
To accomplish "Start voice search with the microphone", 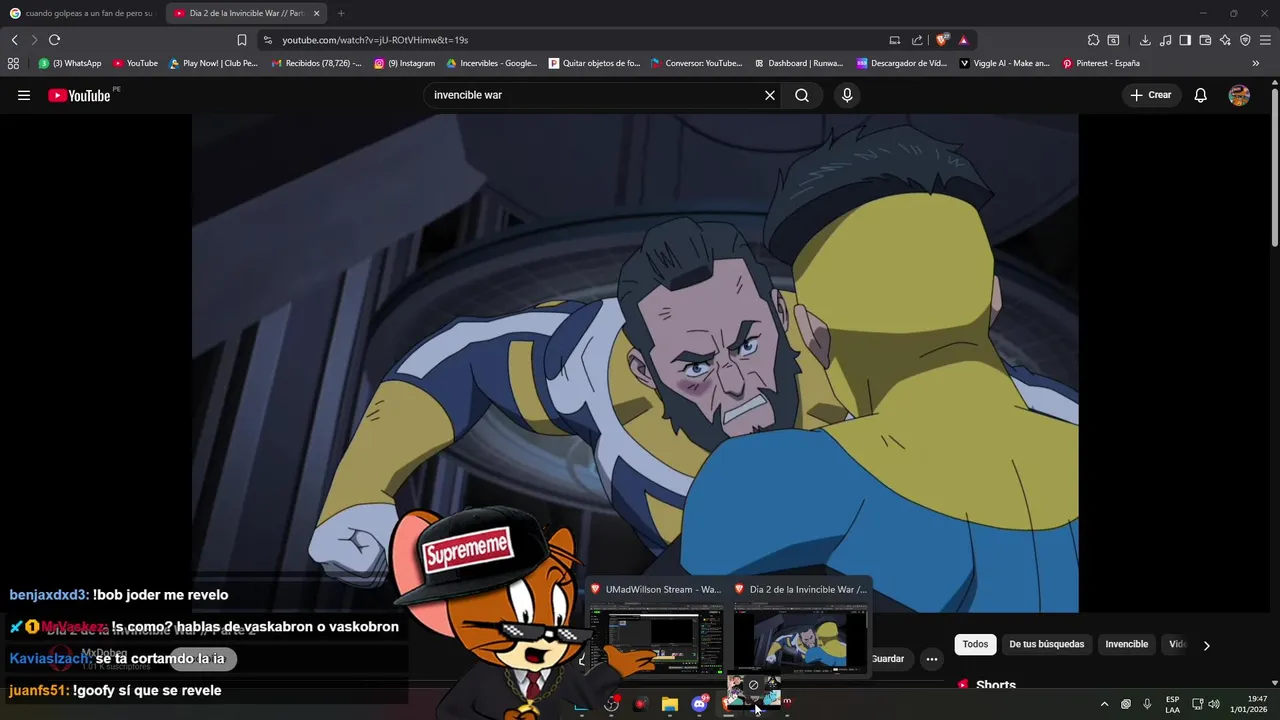I will [847, 95].
